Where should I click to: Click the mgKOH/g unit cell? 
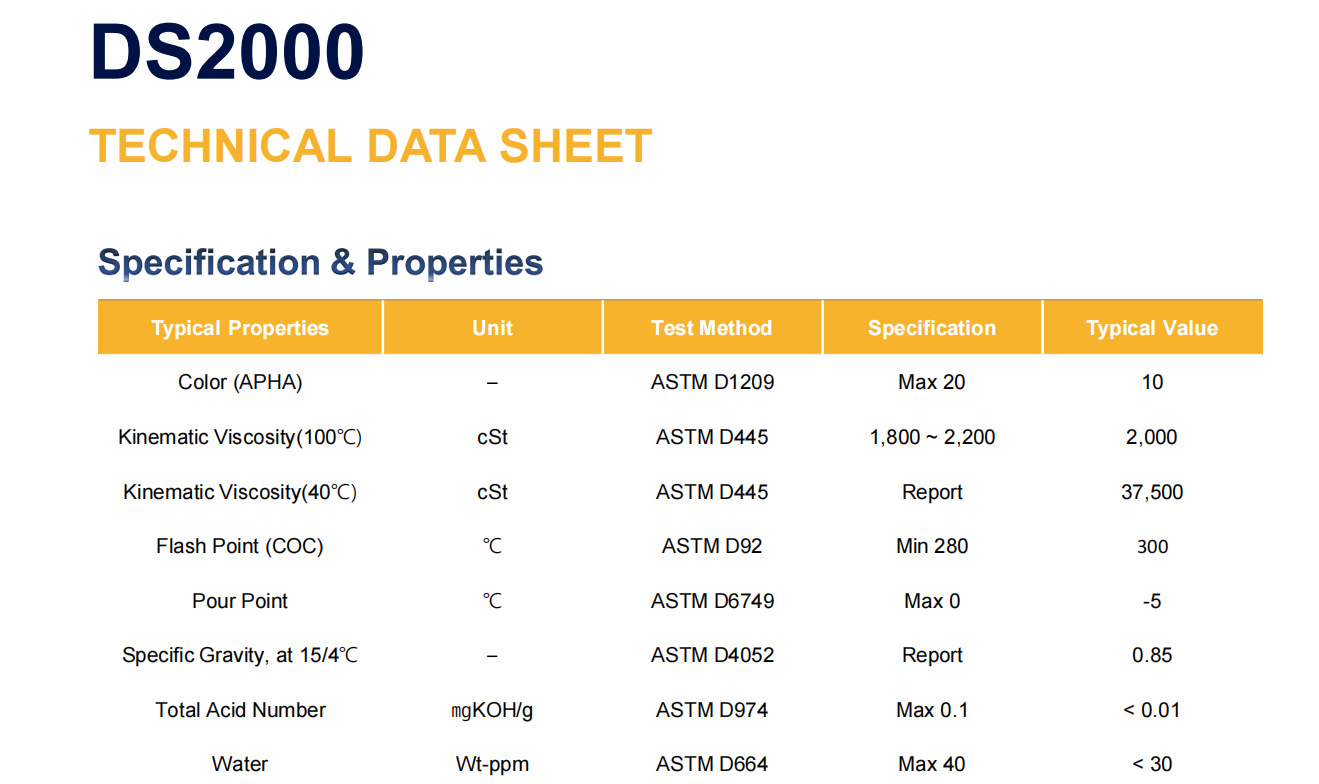coord(492,710)
